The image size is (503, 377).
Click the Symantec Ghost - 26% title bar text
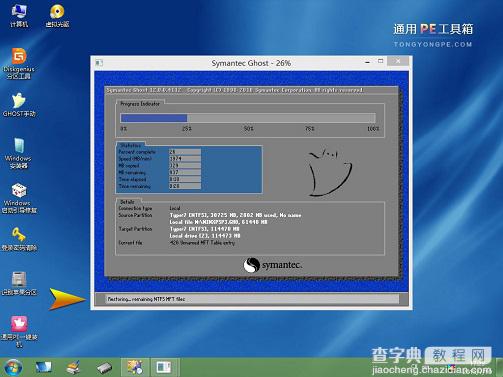click(x=251, y=63)
